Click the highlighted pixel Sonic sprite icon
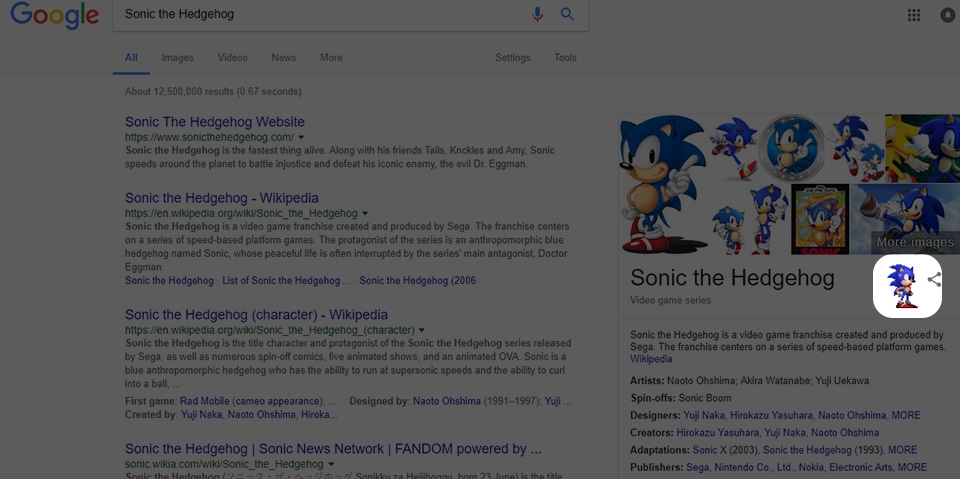This screenshot has height=479, width=960. coord(906,287)
